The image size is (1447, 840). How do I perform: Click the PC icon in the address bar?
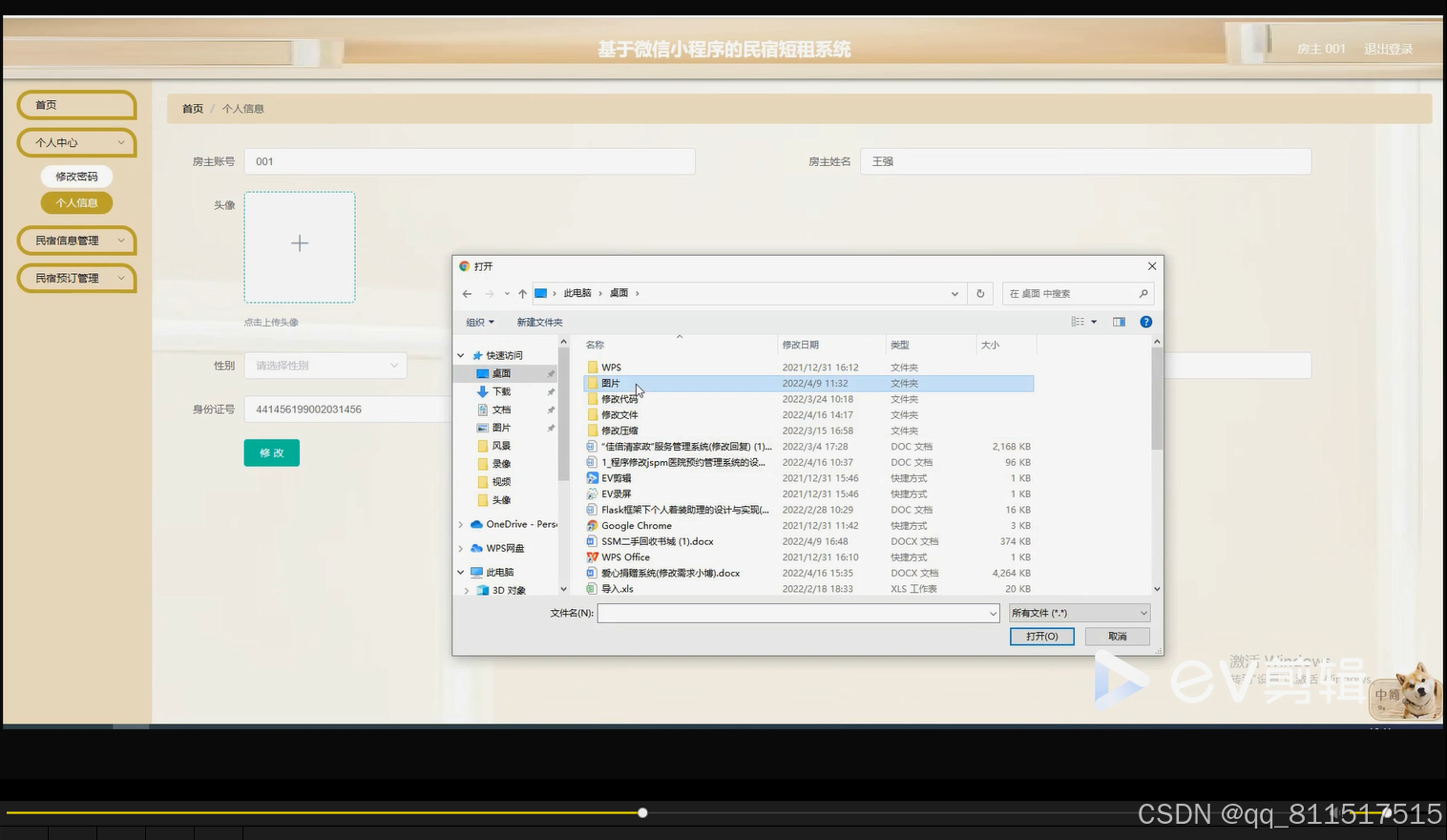click(541, 294)
